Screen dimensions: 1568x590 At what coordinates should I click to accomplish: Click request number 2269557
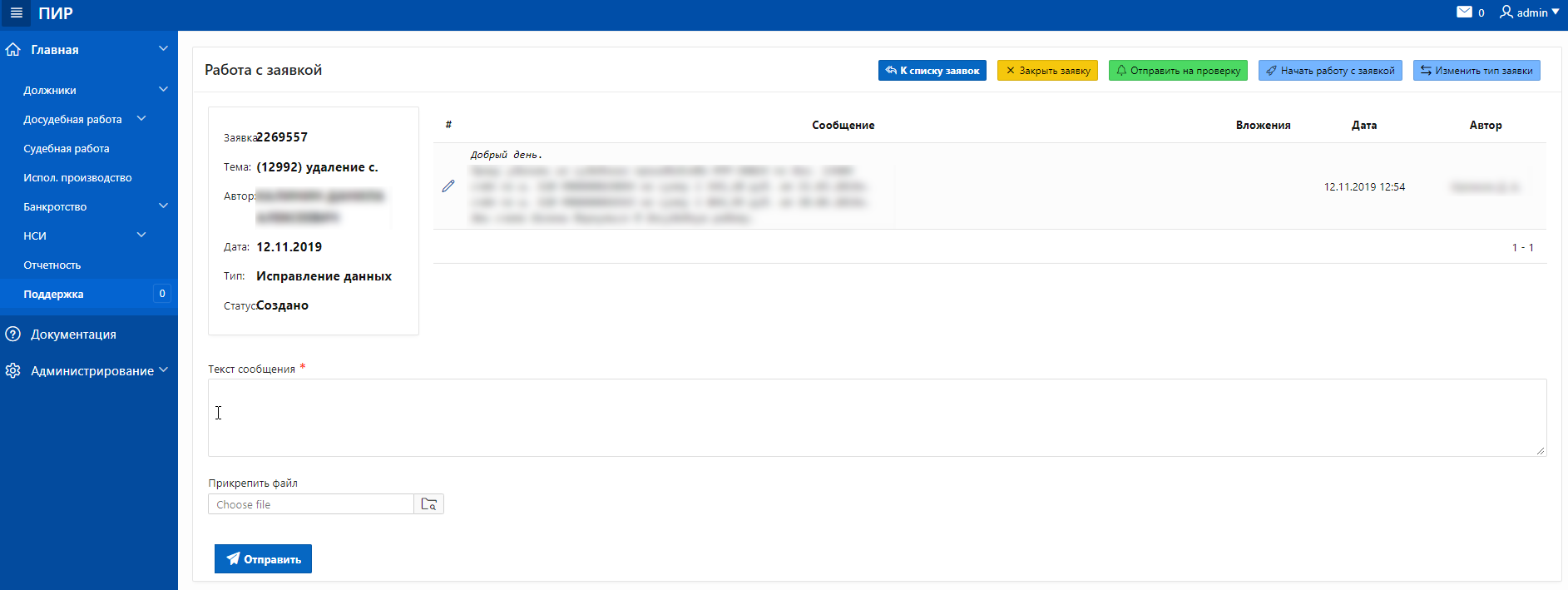point(282,136)
